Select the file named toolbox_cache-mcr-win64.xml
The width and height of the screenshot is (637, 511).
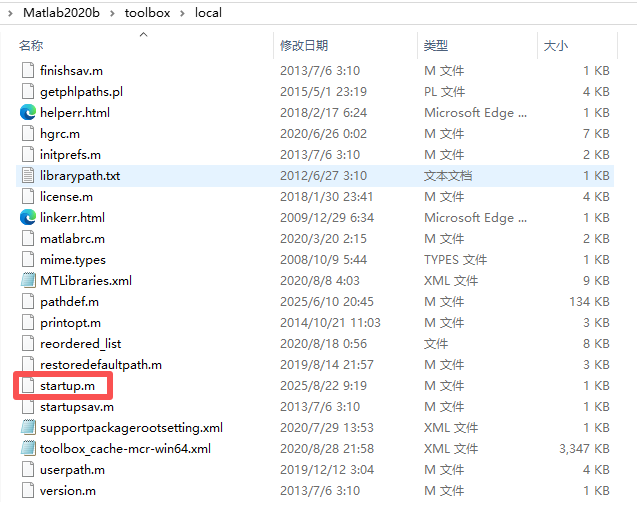coord(126,449)
